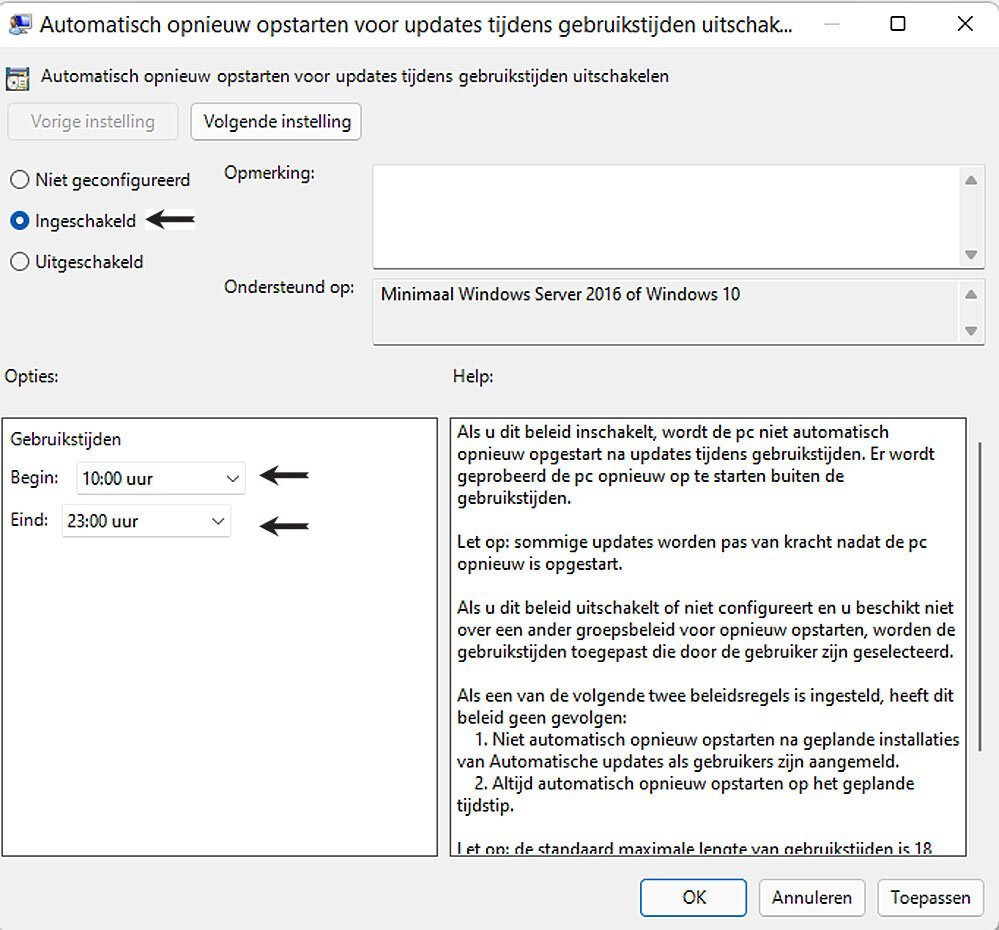The image size is (999, 930).
Task: Open the Eind time dropdown
Action: tap(146, 521)
